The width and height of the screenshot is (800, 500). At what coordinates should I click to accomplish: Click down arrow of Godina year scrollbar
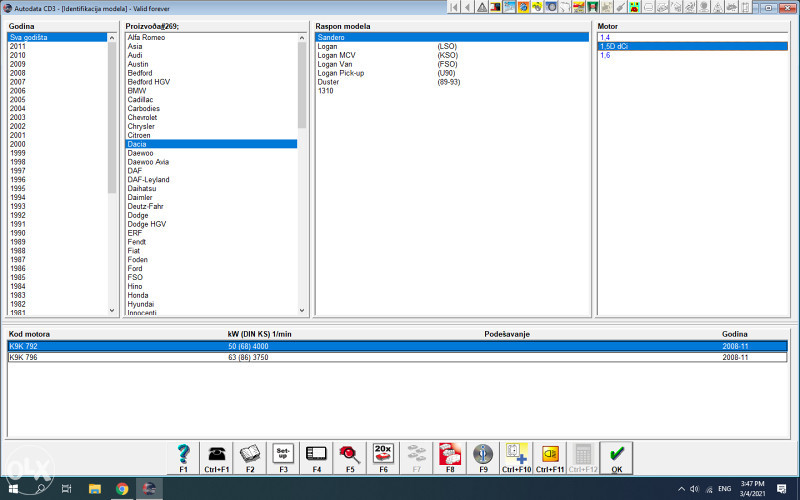(x=112, y=310)
